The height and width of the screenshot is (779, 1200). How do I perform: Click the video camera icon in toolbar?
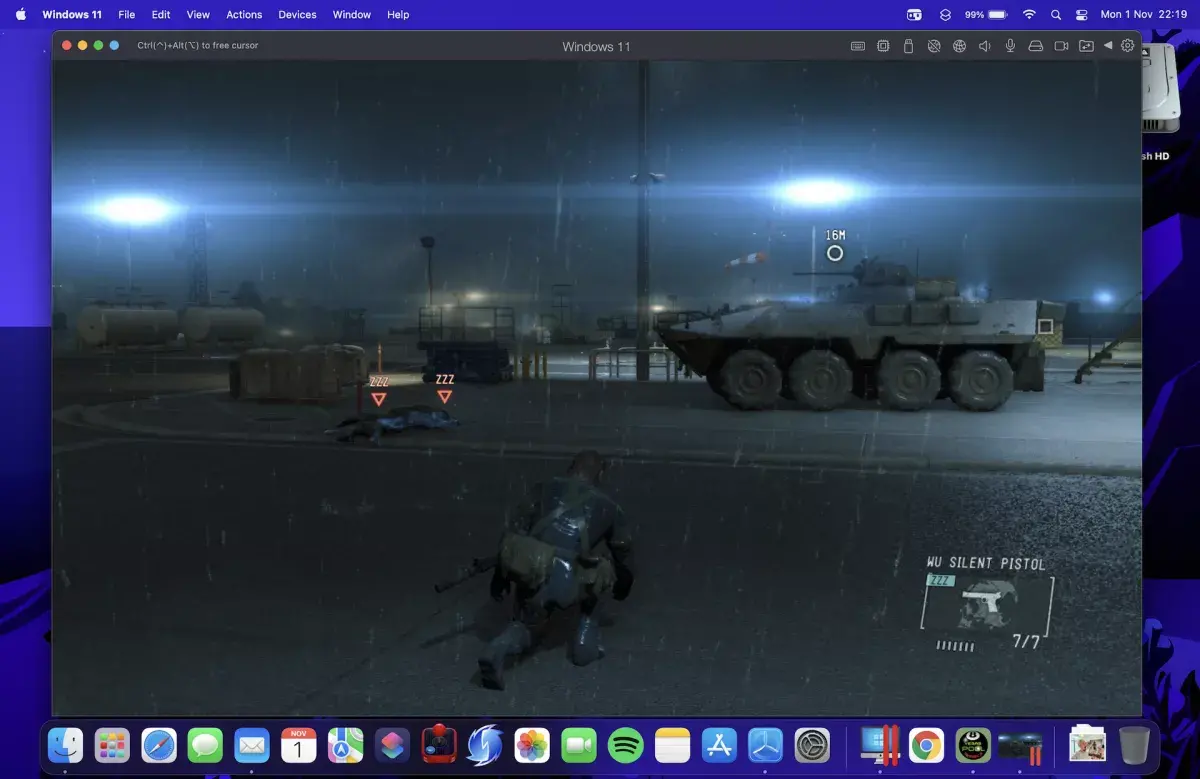click(x=1061, y=46)
